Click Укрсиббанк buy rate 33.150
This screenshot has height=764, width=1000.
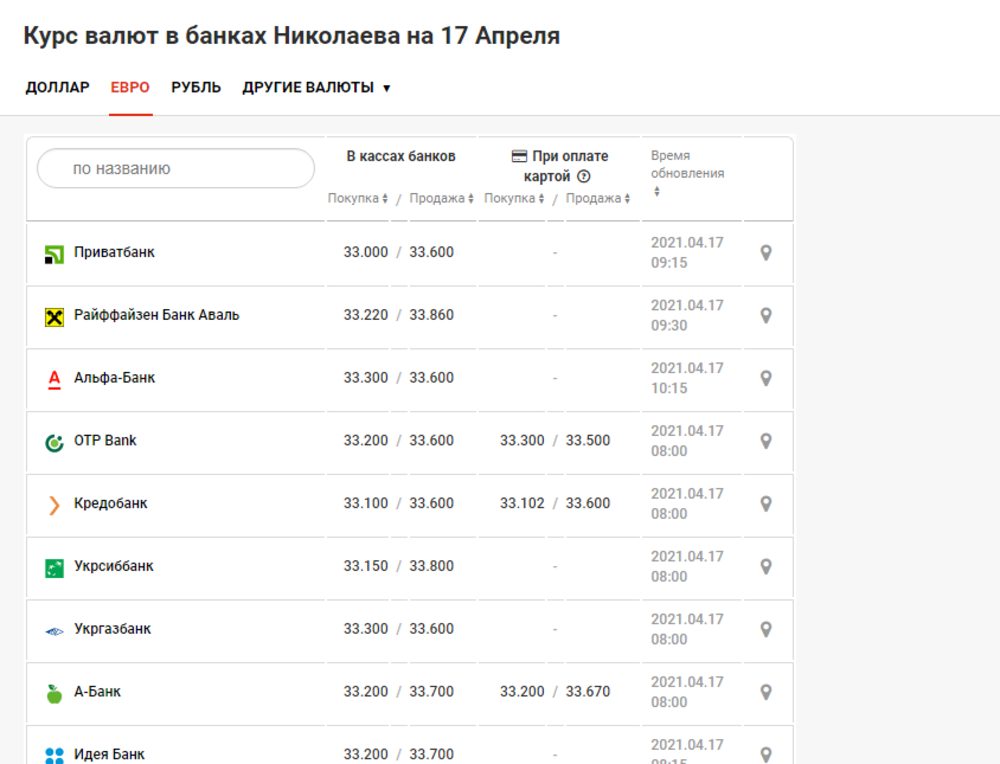(365, 566)
